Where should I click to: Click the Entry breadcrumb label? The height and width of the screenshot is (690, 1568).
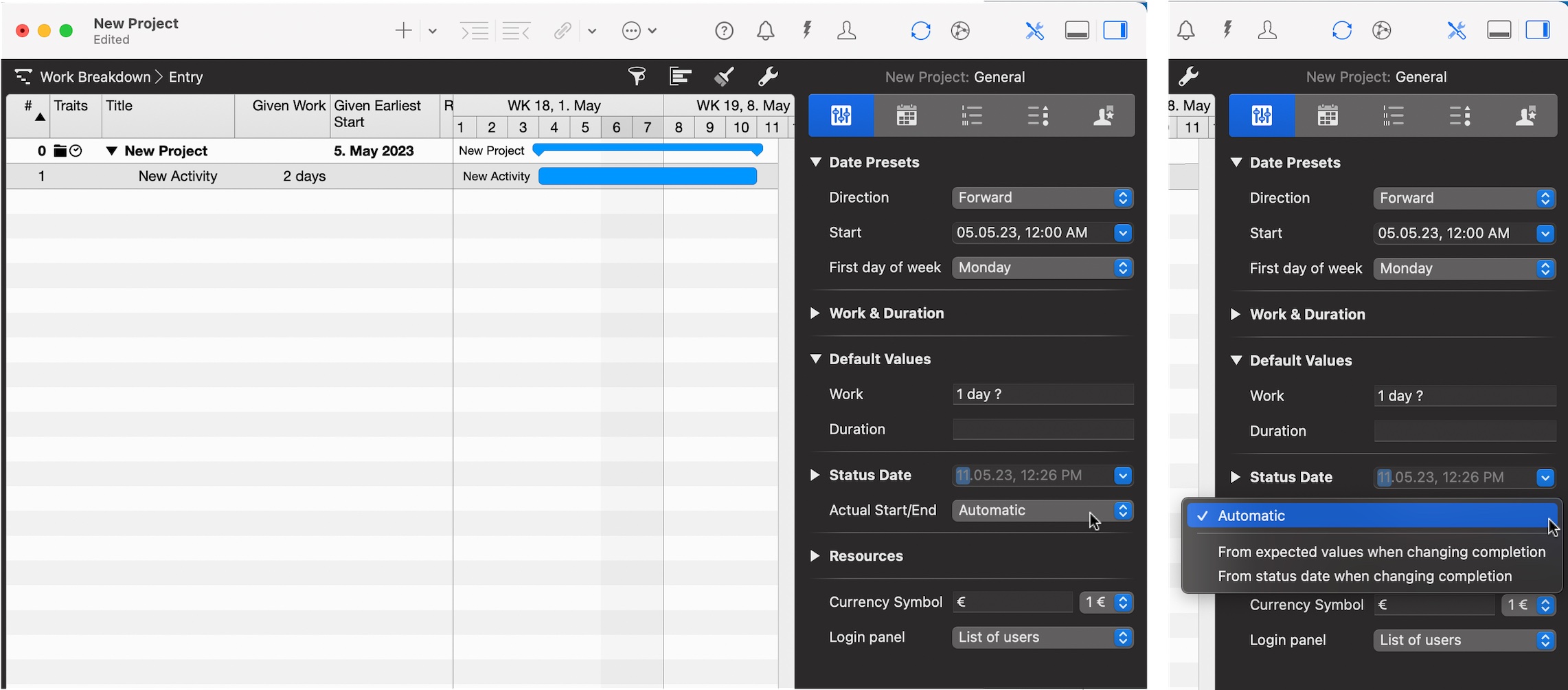[186, 77]
